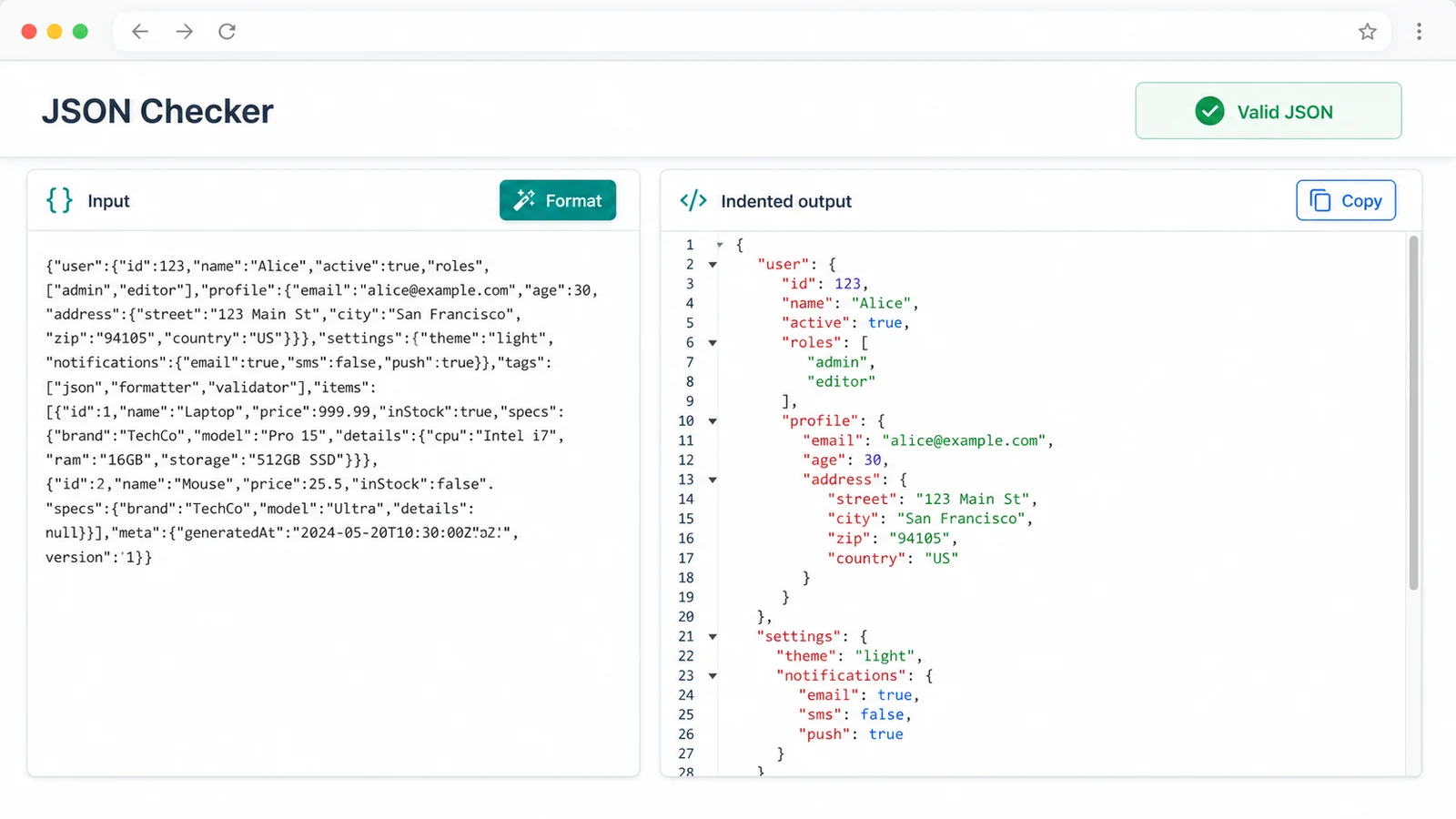This screenshot has width=1456, height=819.
Task: Click the browser forward arrow
Action: tap(185, 31)
